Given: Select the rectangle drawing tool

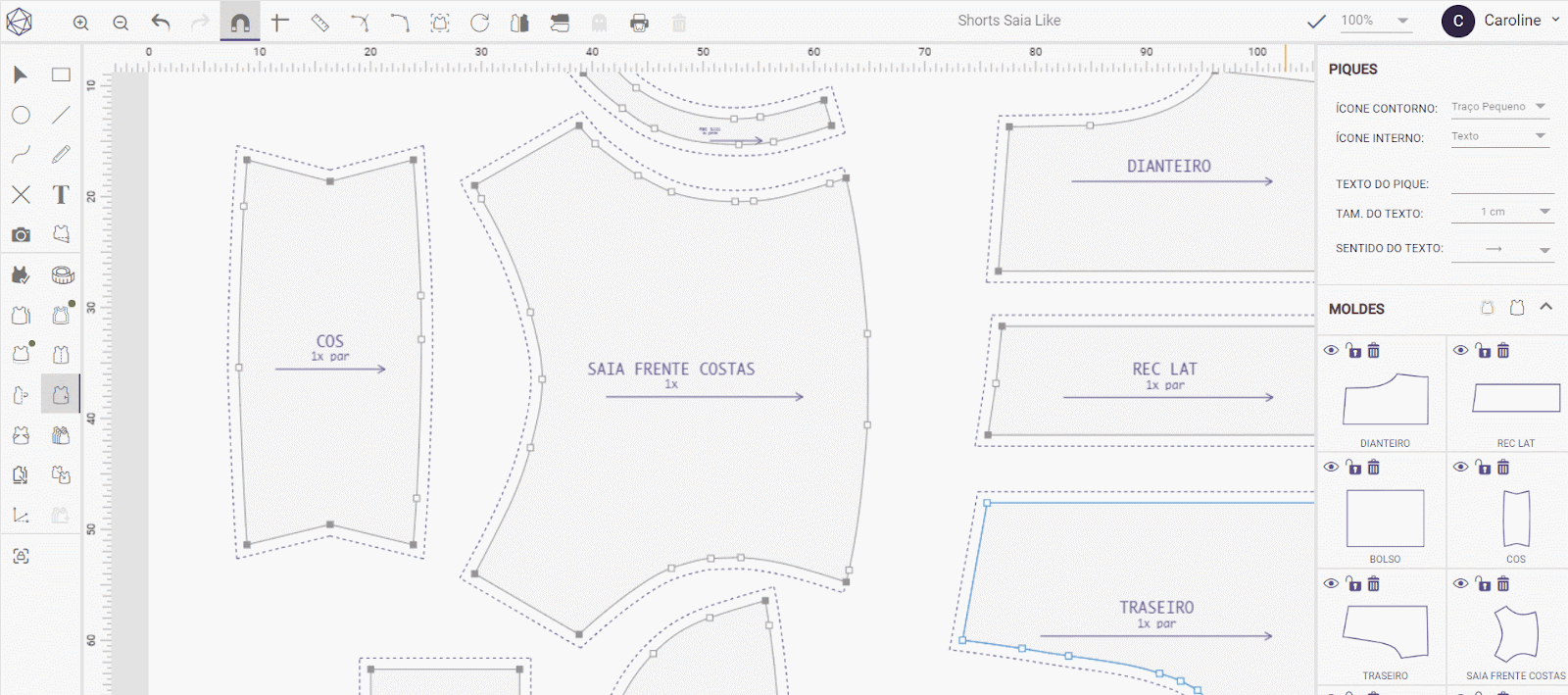Looking at the screenshot, I should 61,74.
